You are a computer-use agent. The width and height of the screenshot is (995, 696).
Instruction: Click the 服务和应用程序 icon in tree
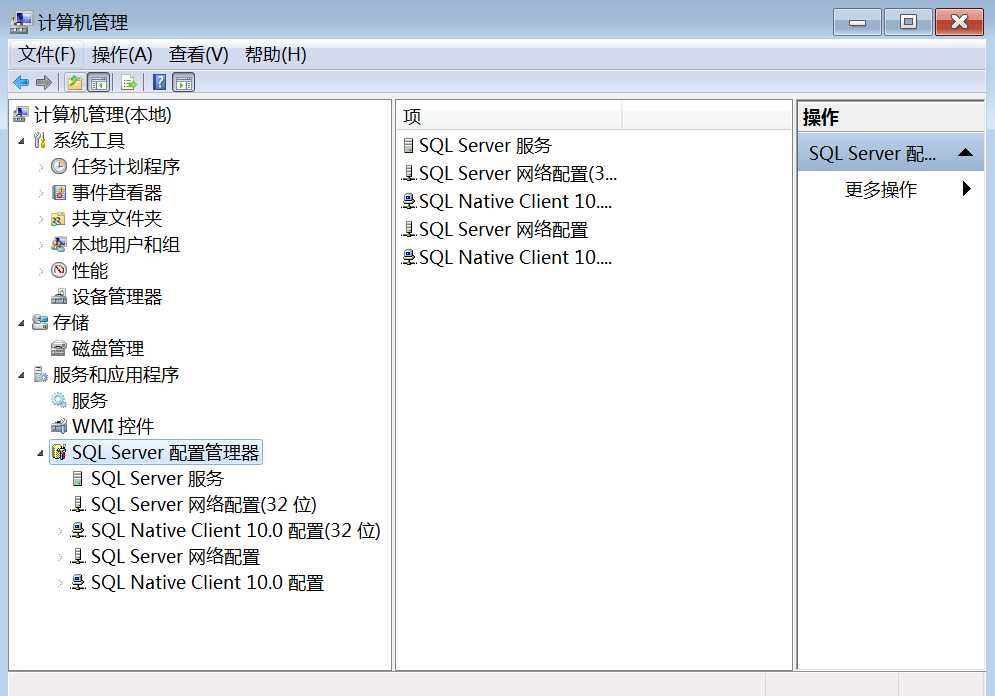point(40,374)
